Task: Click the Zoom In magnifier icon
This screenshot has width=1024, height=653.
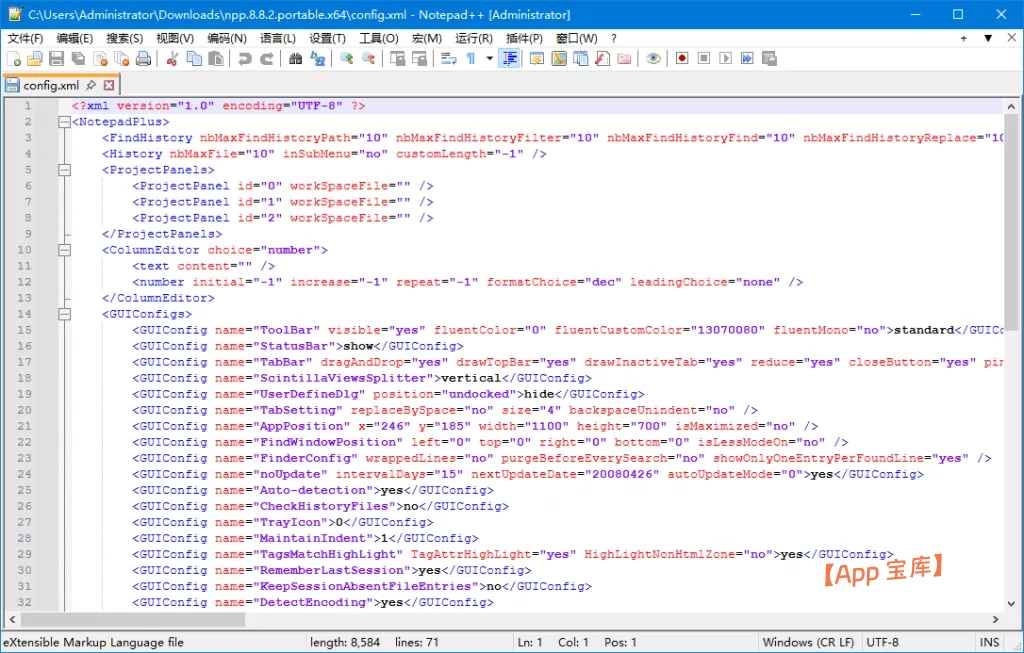Action: click(347, 59)
